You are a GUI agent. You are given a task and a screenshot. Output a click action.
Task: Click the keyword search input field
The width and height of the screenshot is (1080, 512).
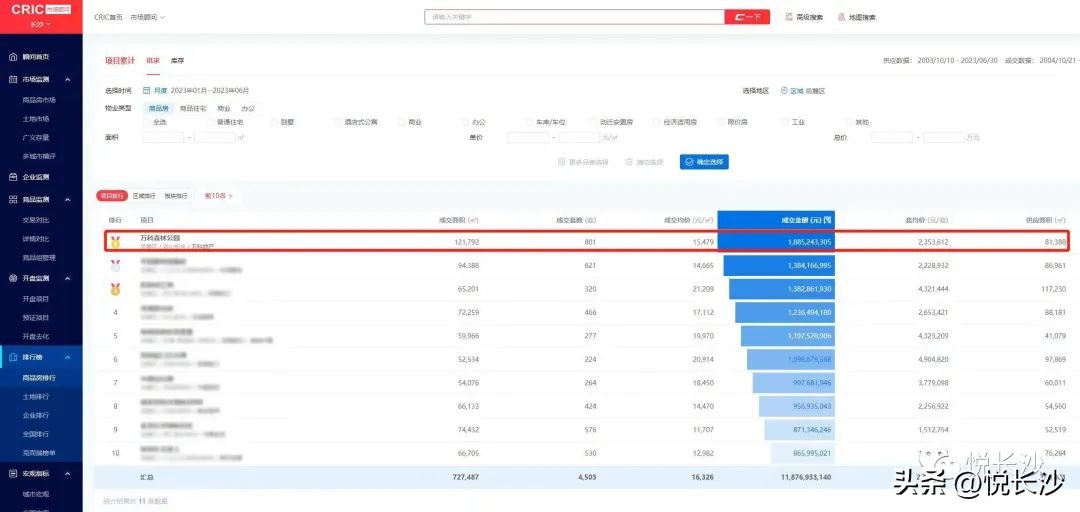tap(574, 17)
